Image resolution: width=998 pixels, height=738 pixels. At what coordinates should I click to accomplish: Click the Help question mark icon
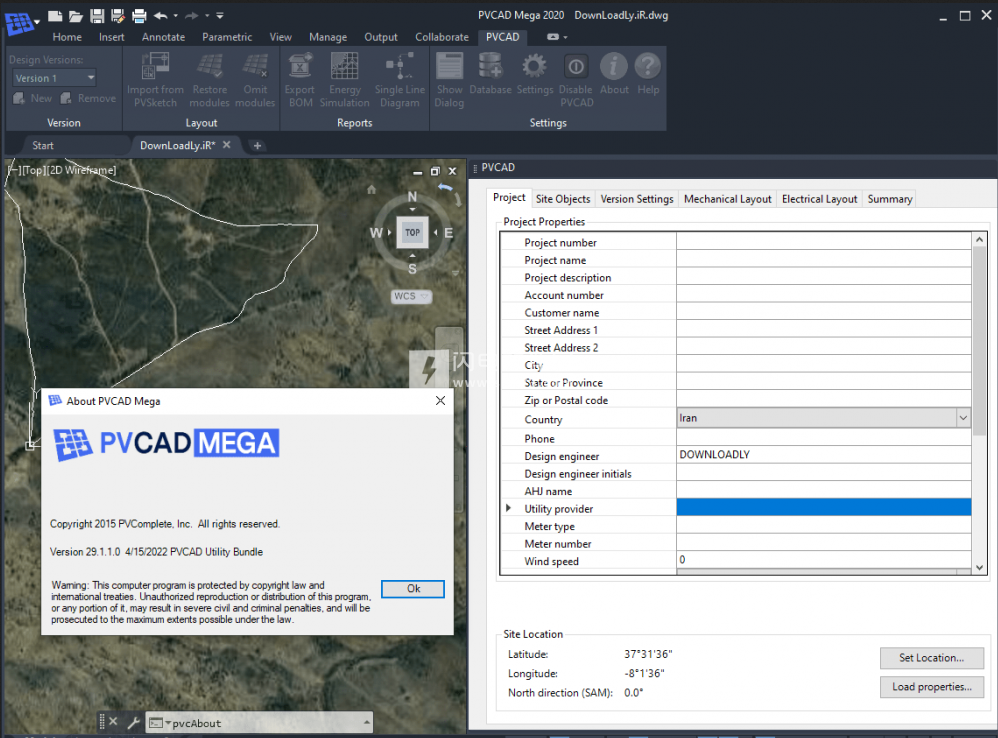coord(647,66)
